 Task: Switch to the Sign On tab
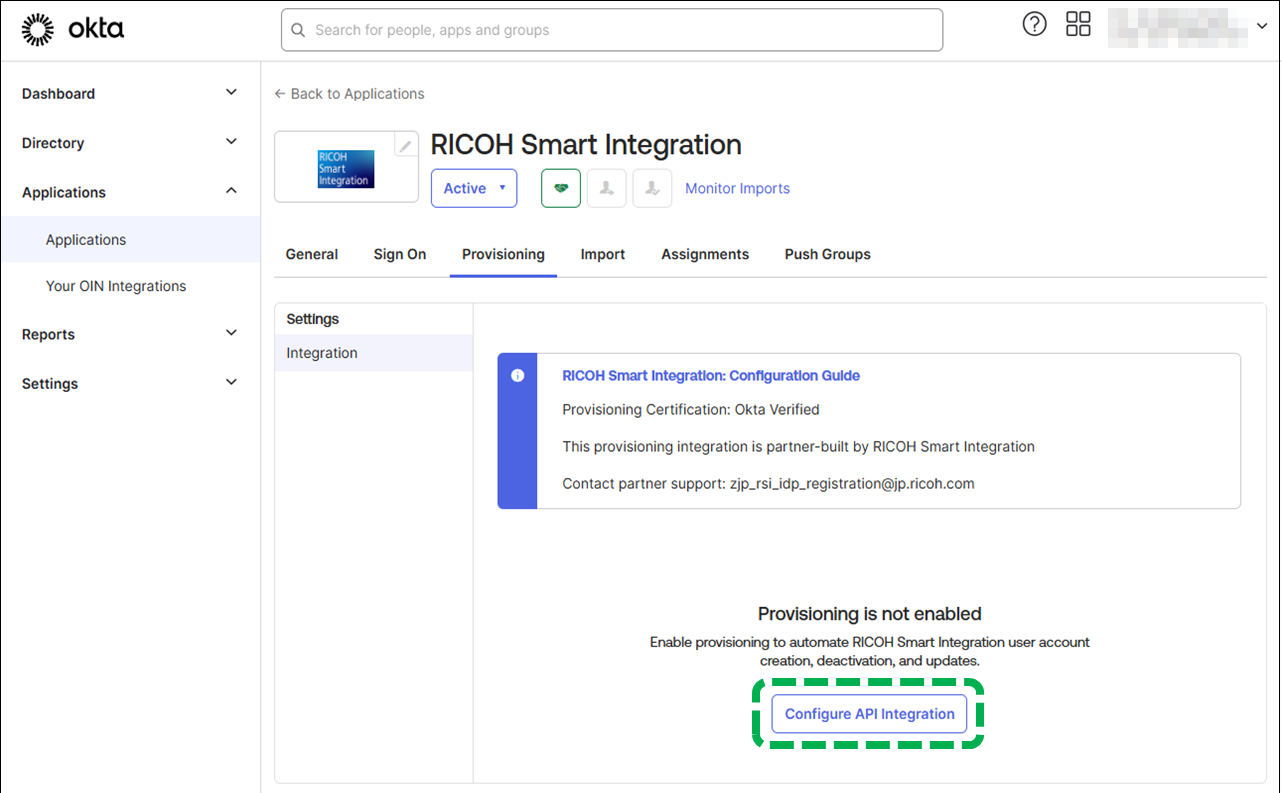point(400,254)
